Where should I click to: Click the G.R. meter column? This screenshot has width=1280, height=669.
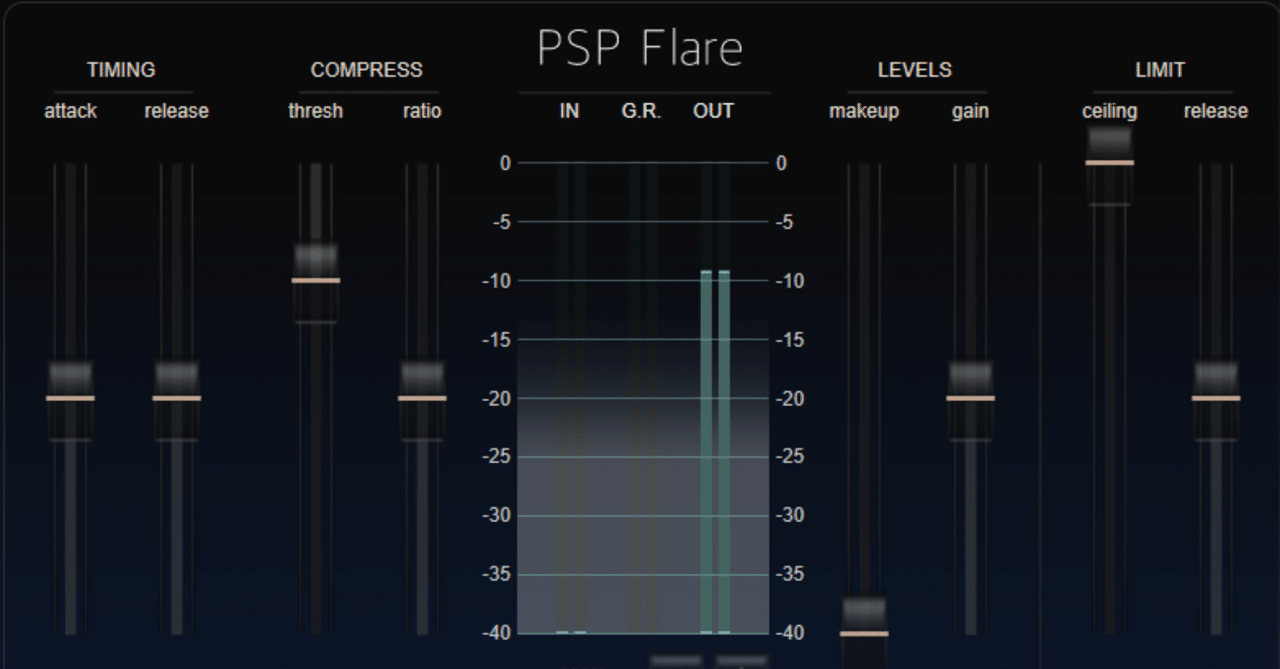click(640, 400)
